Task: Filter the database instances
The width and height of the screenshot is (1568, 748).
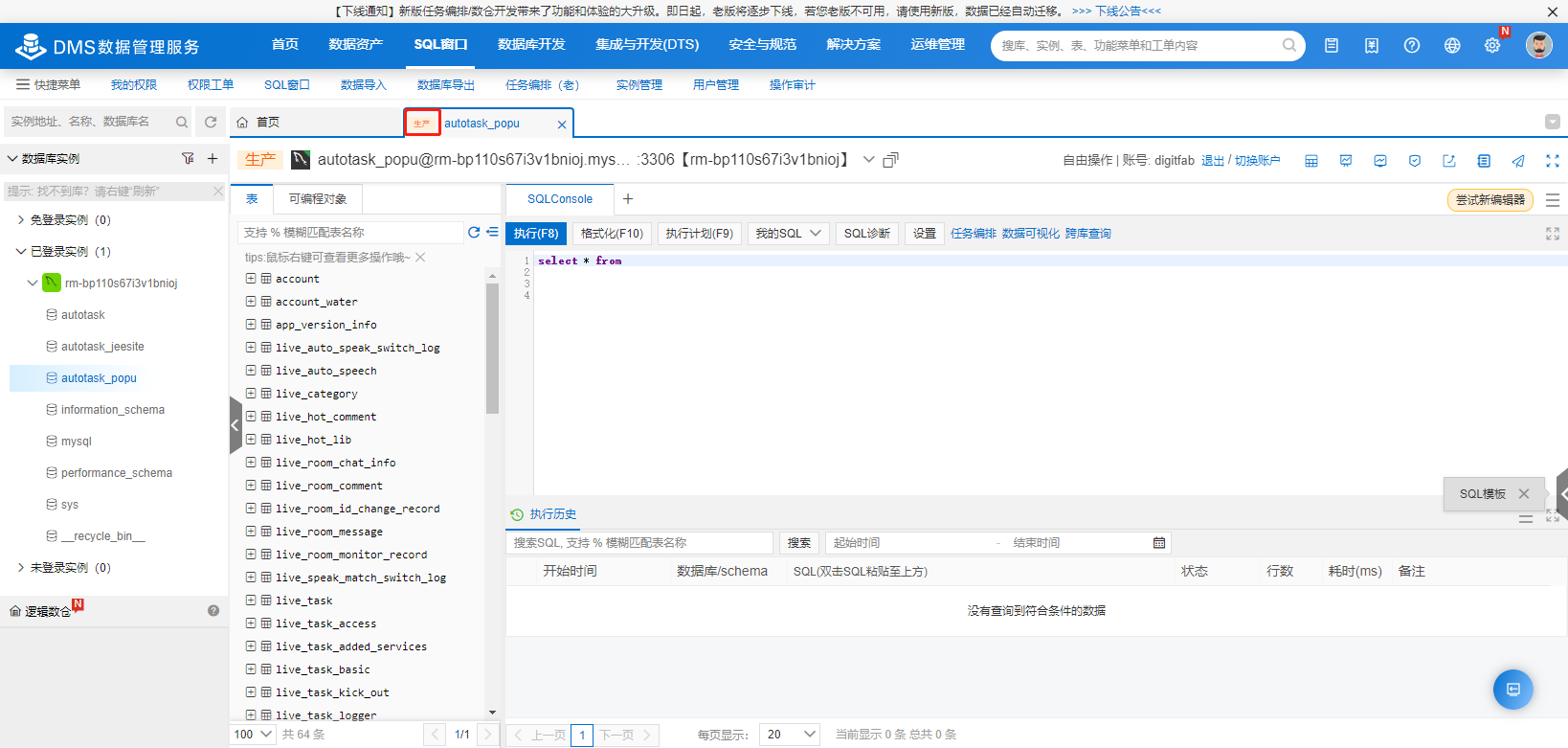Action: pyautogui.click(x=188, y=158)
